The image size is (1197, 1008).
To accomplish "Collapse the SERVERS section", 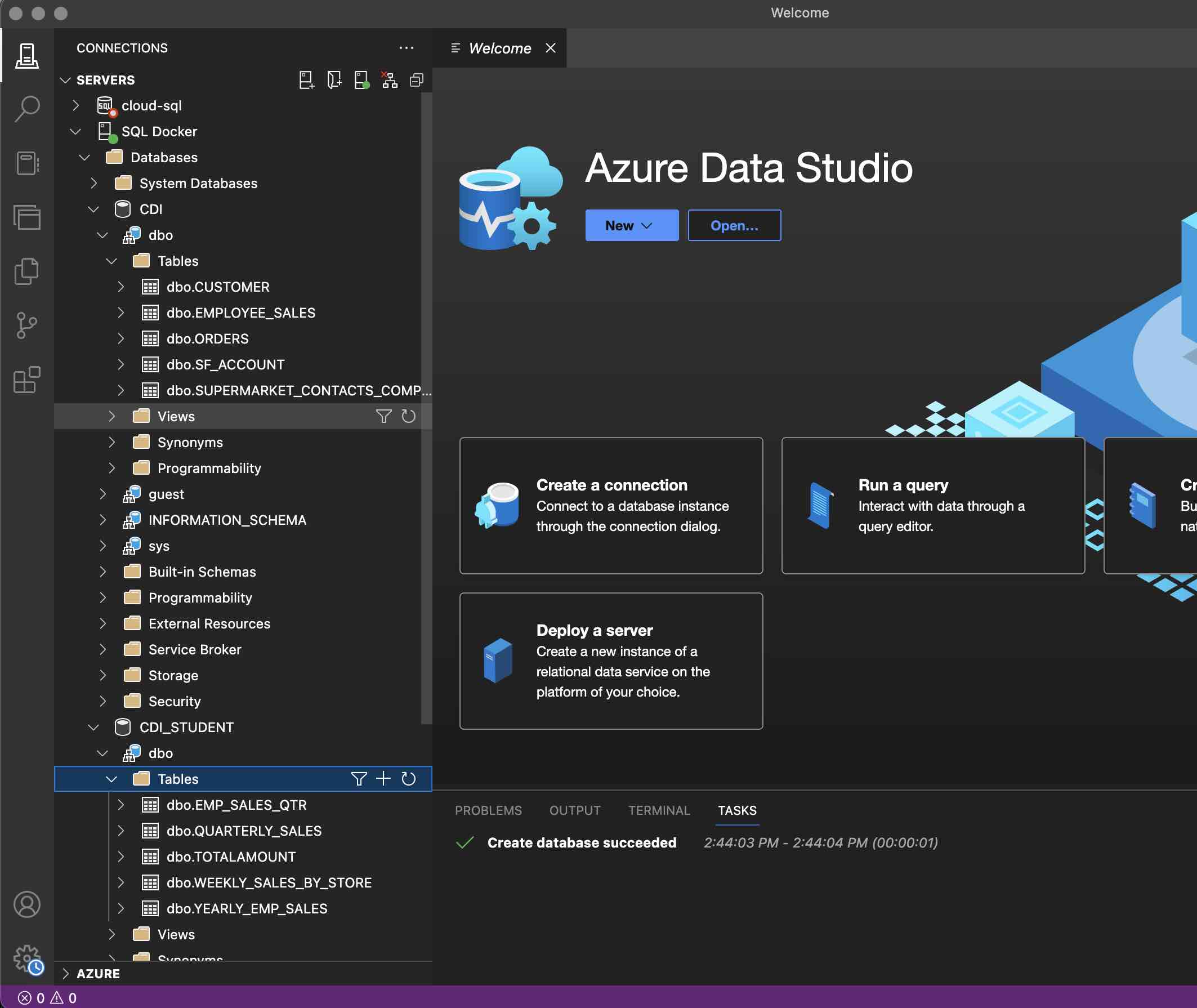I will pos(65,80).
